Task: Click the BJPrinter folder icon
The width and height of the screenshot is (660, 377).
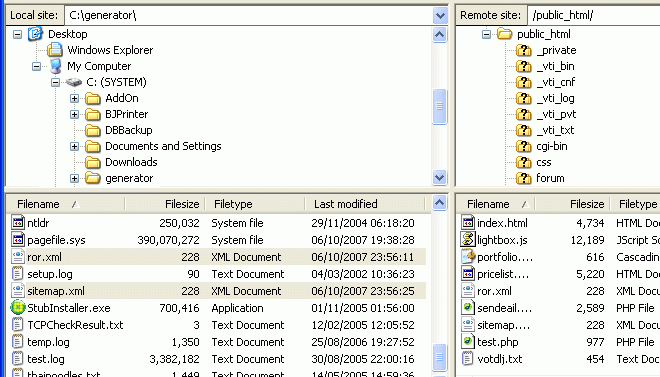Action: (x=93, y=114)
